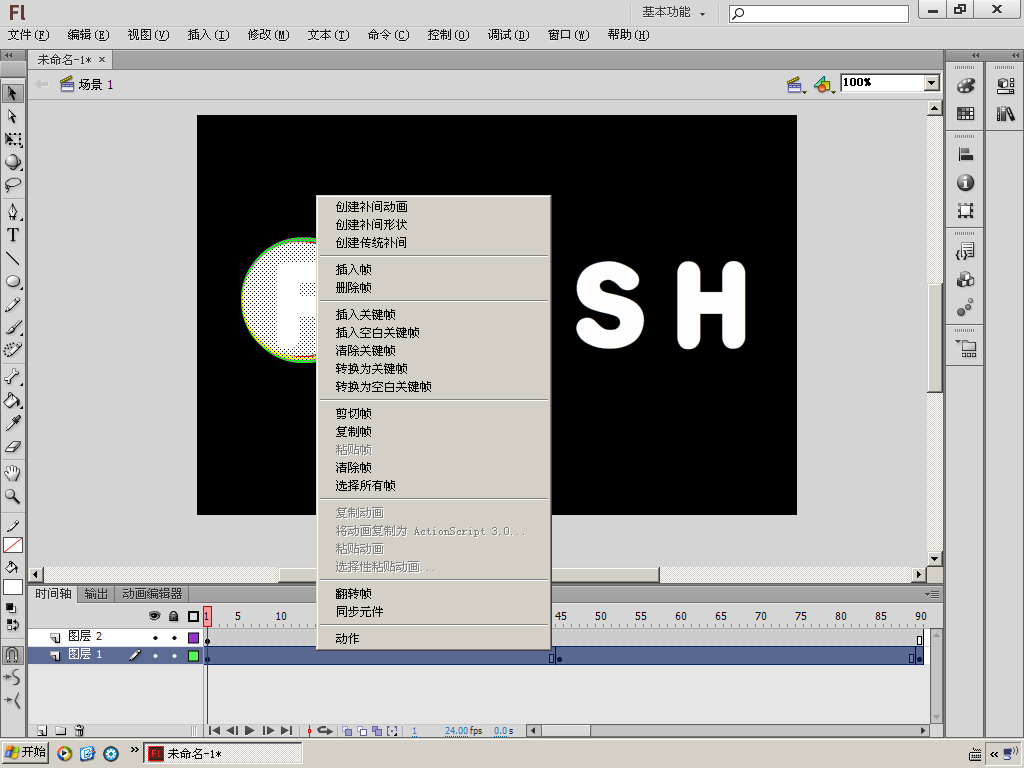Open the Components panel icon
This screenshot has width=1024, height=768.
coord(965,280)
